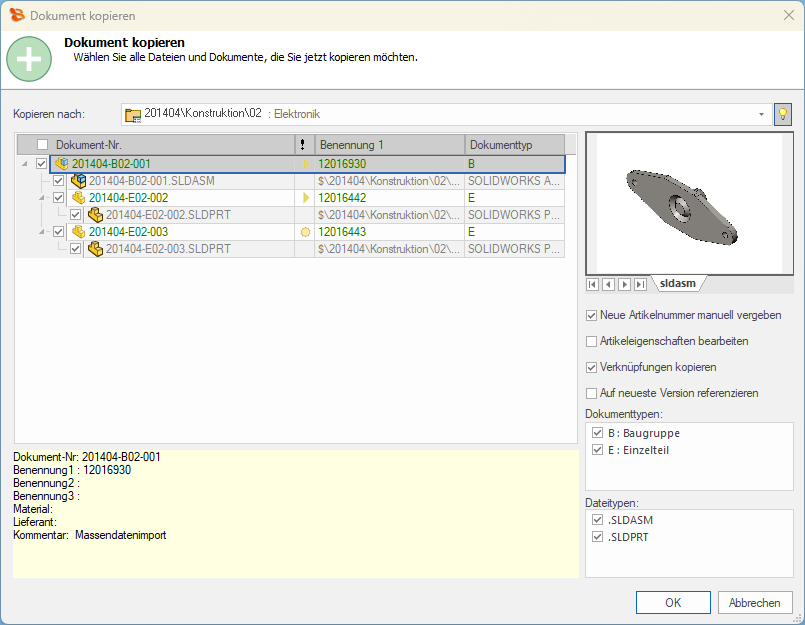Collapse the 201404-B02-001 tree node
805x625 pixels.
coord(24,163)
